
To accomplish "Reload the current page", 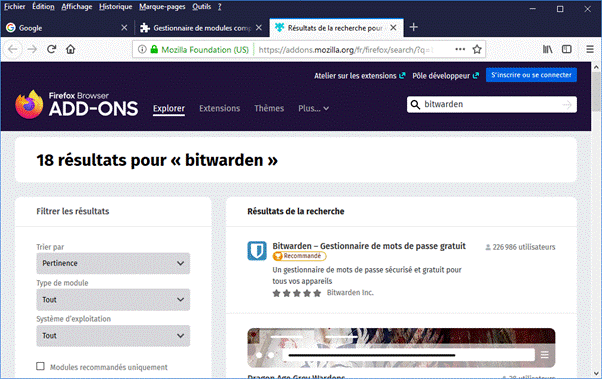I will 51,49.
